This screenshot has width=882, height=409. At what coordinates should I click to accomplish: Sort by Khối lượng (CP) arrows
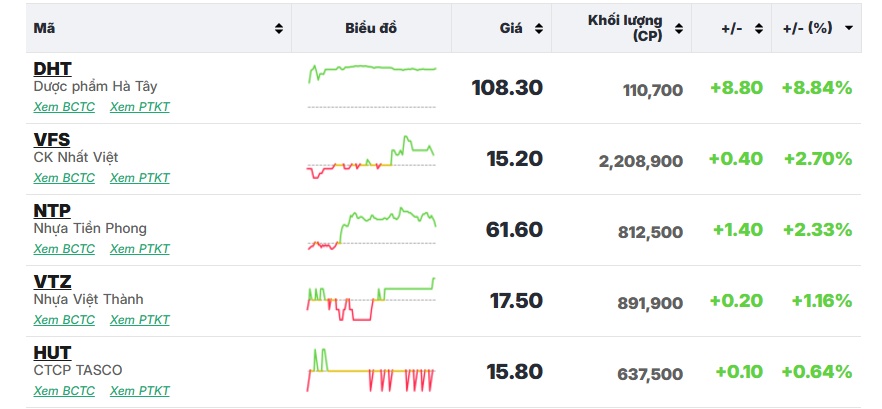[x=679, y=29]
